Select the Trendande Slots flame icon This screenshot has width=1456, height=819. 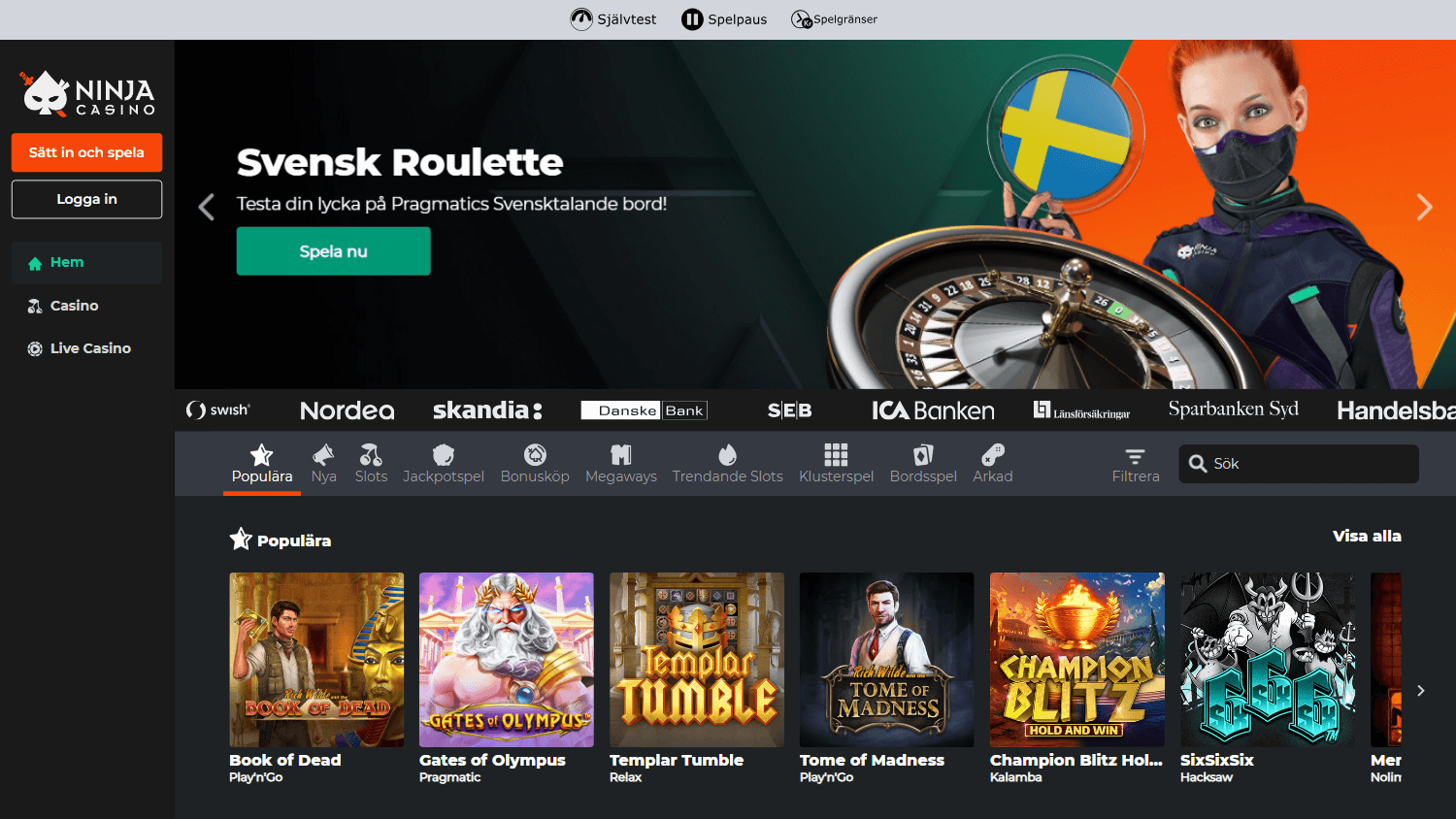point(727,454)
